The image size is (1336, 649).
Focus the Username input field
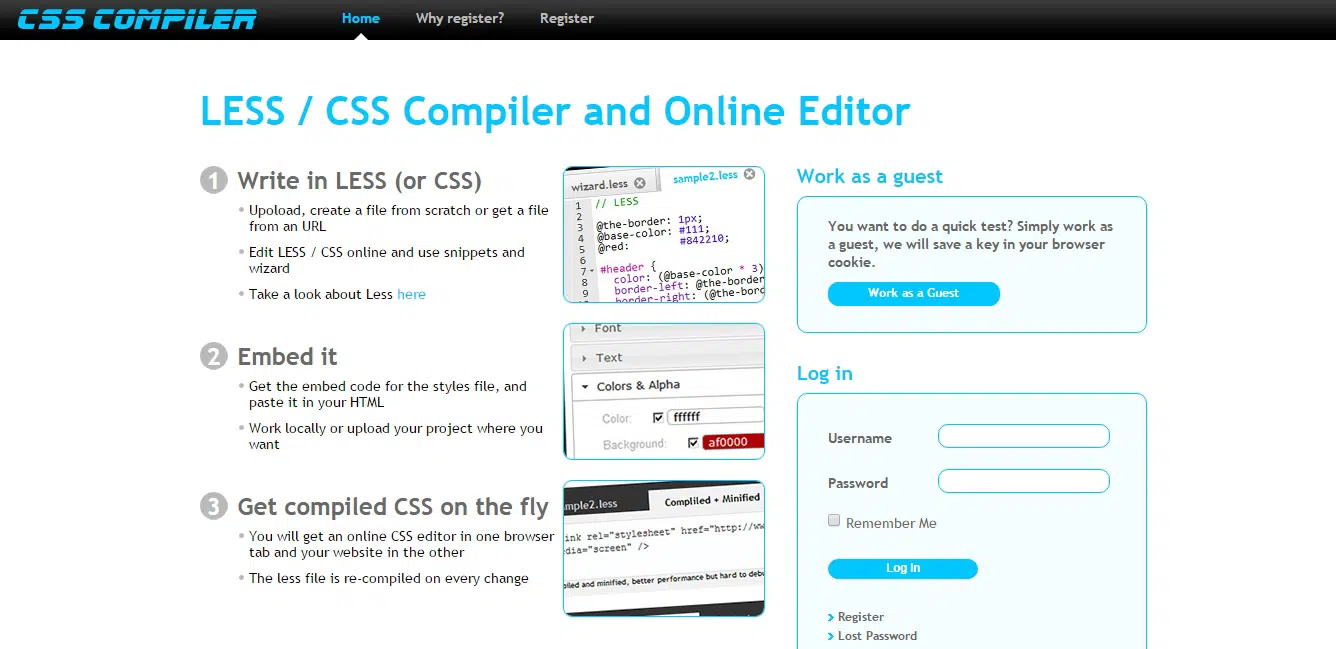1023,436
